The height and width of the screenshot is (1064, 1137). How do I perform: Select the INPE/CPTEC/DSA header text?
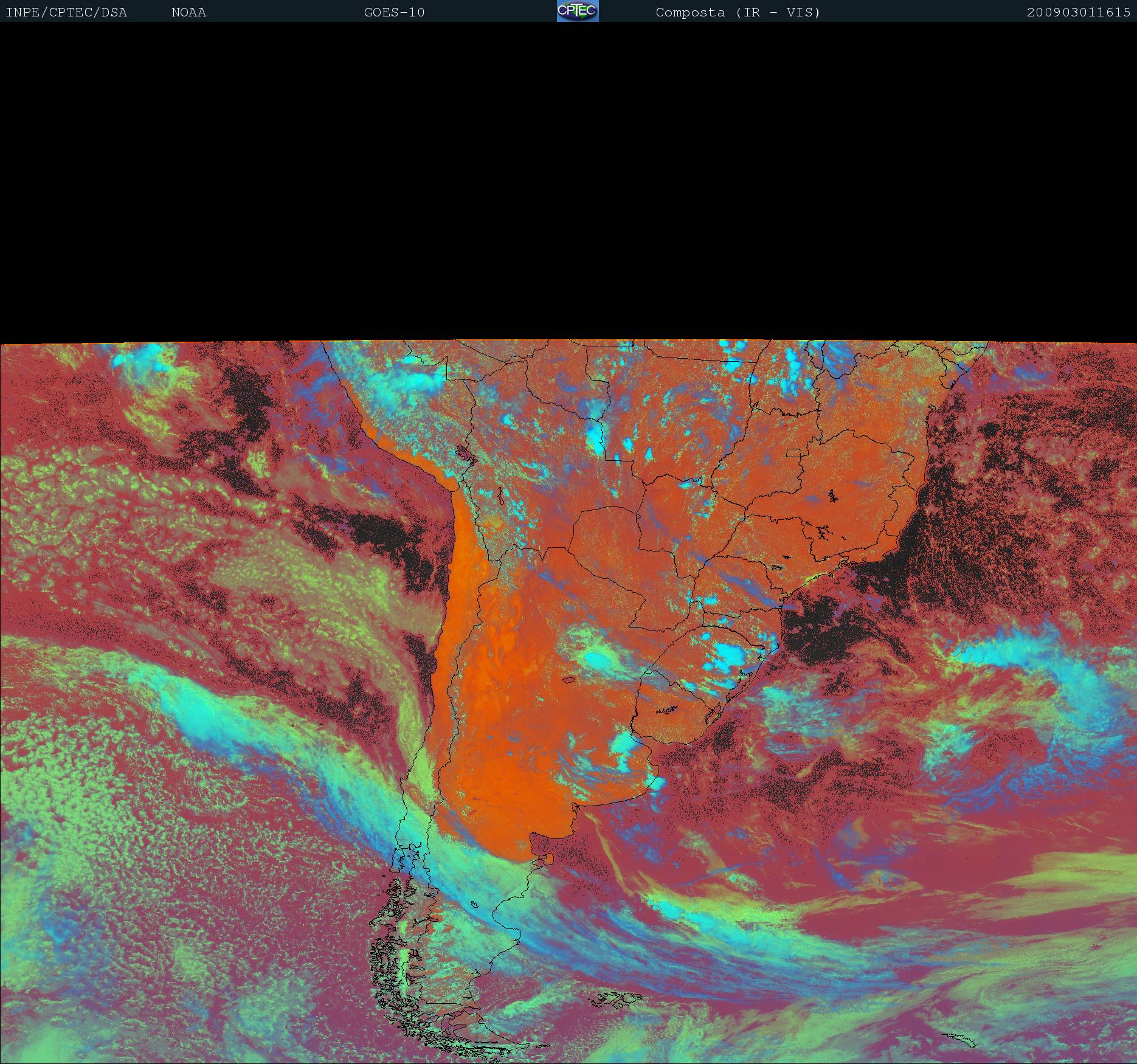click(66, 13)
